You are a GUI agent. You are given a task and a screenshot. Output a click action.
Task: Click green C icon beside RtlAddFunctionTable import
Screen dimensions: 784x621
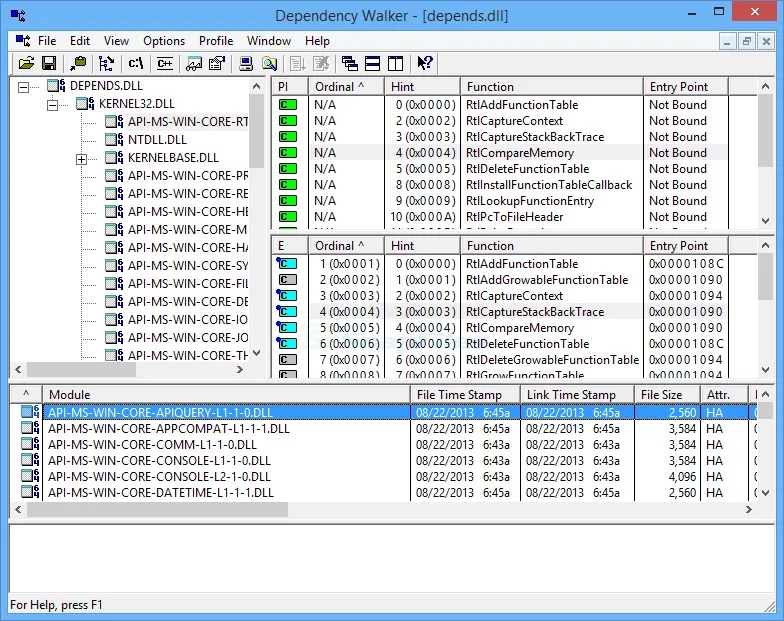(x=288, y=104)
